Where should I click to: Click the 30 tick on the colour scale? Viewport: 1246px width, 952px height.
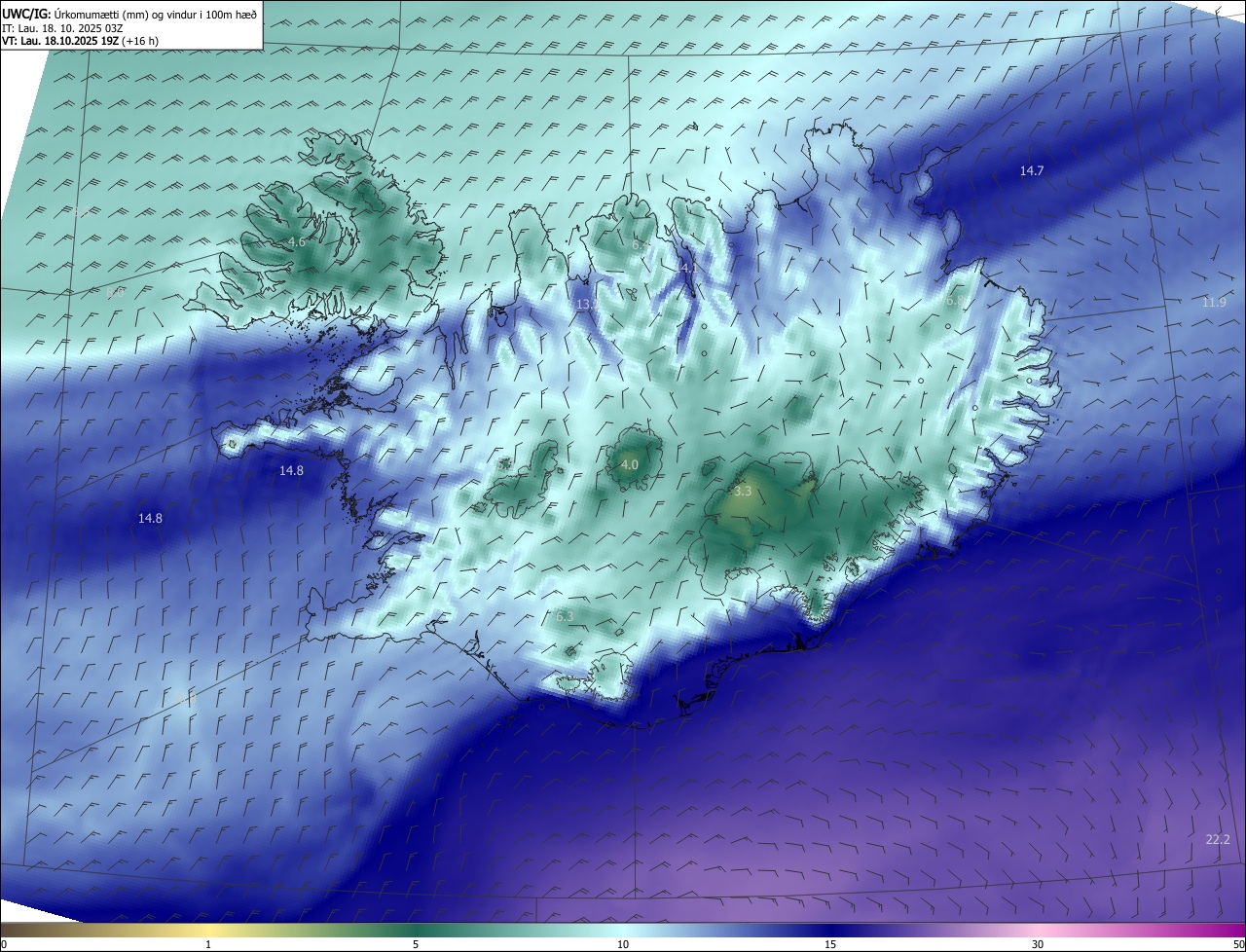click(x=1038, y=944)
